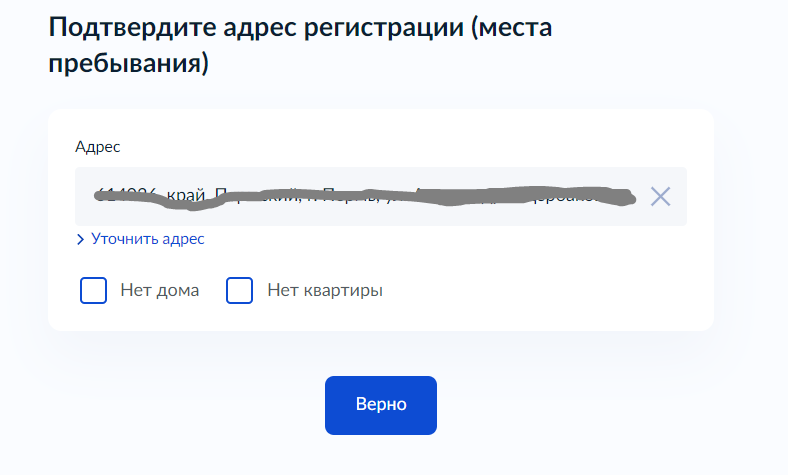Tick the "Нет дома" checkbox box
This screenshot has width=788, height=475.
(x=93, y=291)
